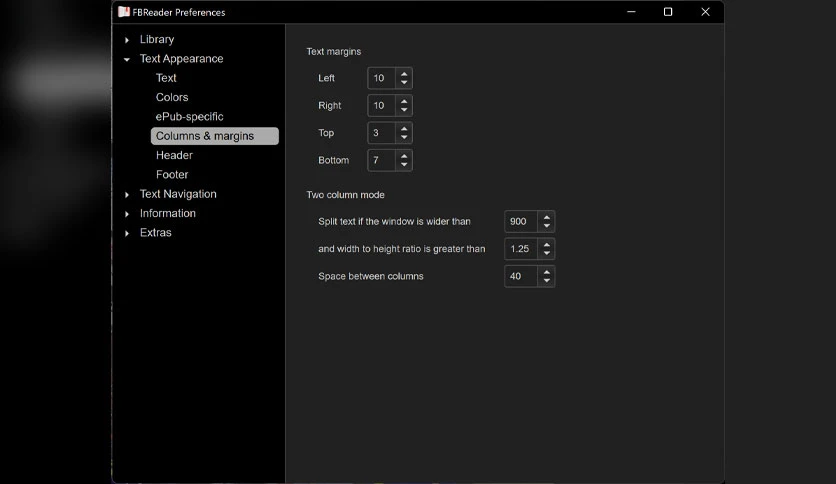Click the 'Text margins' heading
Image resolution: width=836 pixels, height=484 pixels.
334,52
